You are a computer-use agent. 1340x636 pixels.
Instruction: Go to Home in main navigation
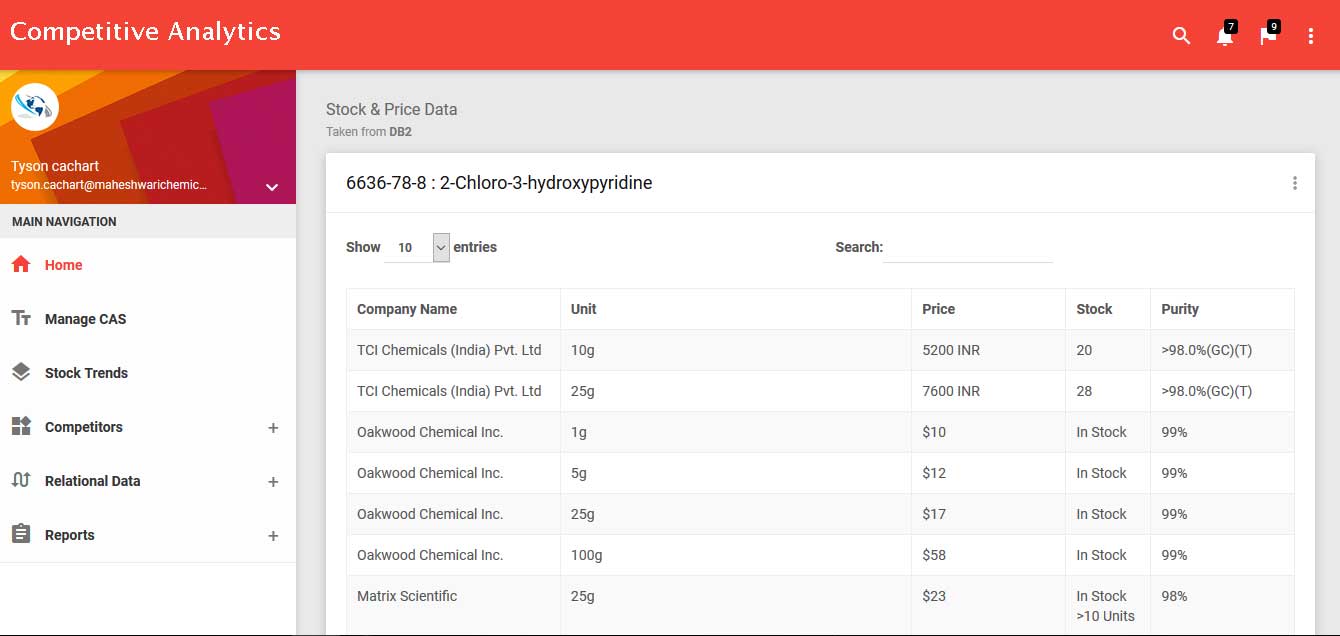pyautogui.click(x=148, y=265)
